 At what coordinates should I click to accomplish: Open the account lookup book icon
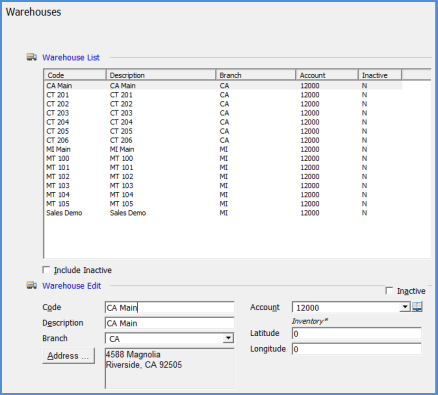417,307
